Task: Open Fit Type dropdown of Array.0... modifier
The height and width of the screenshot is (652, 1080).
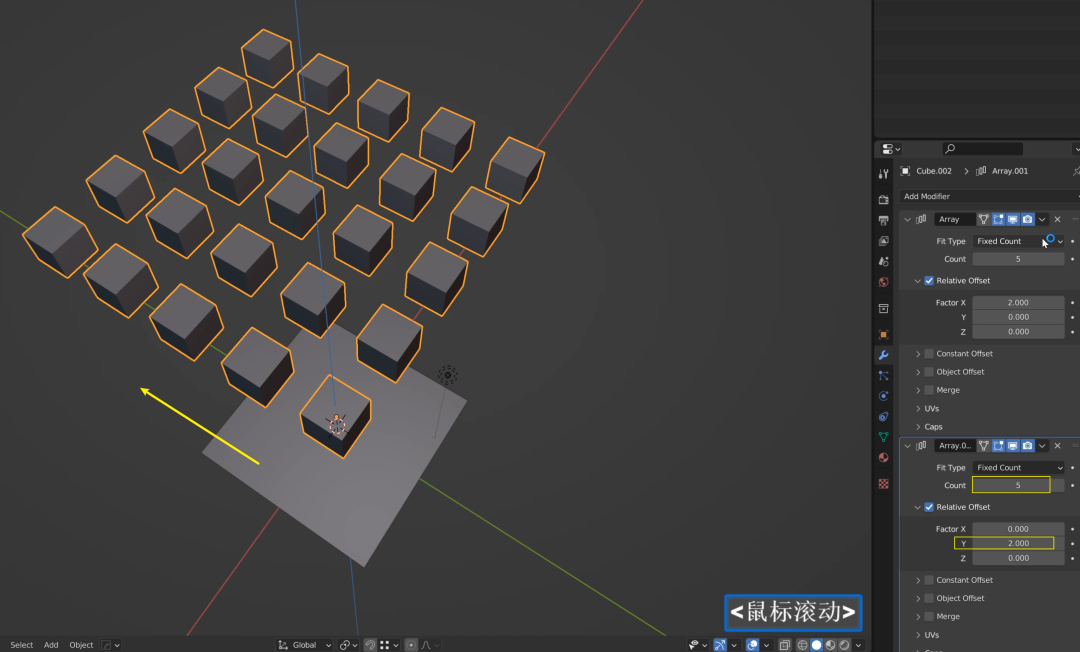Action: (x=1018, y=467)
